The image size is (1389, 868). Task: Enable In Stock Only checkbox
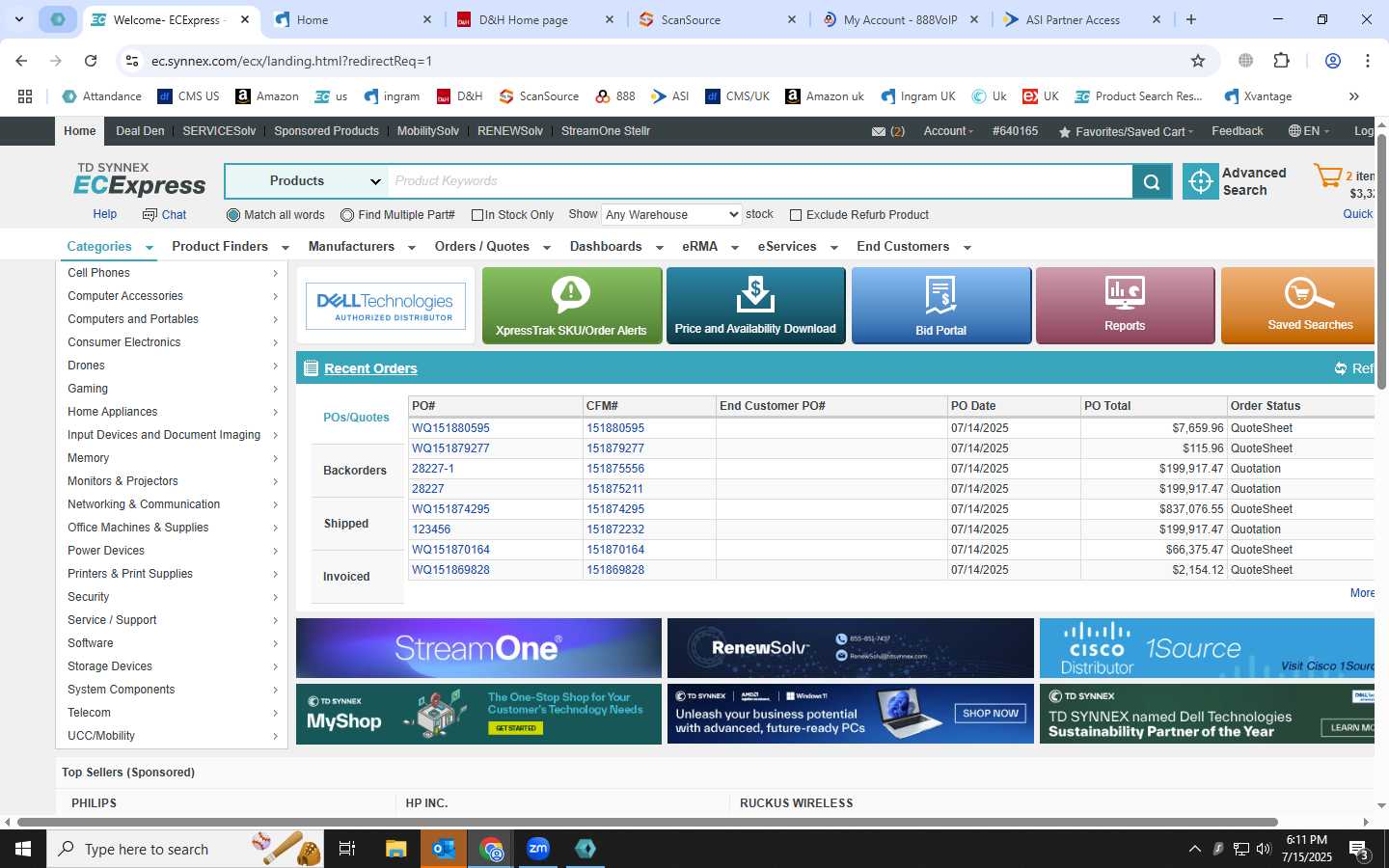(477, 215)
